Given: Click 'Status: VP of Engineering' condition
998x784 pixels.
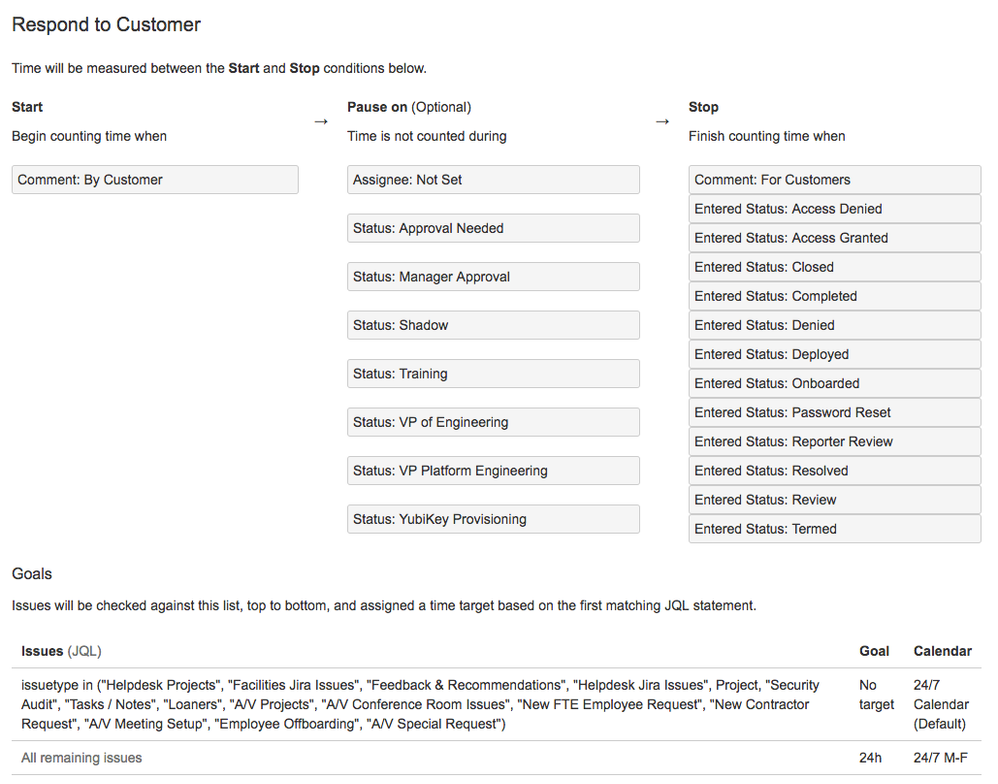Looking at the screenshot, I should tap(493, 422).
